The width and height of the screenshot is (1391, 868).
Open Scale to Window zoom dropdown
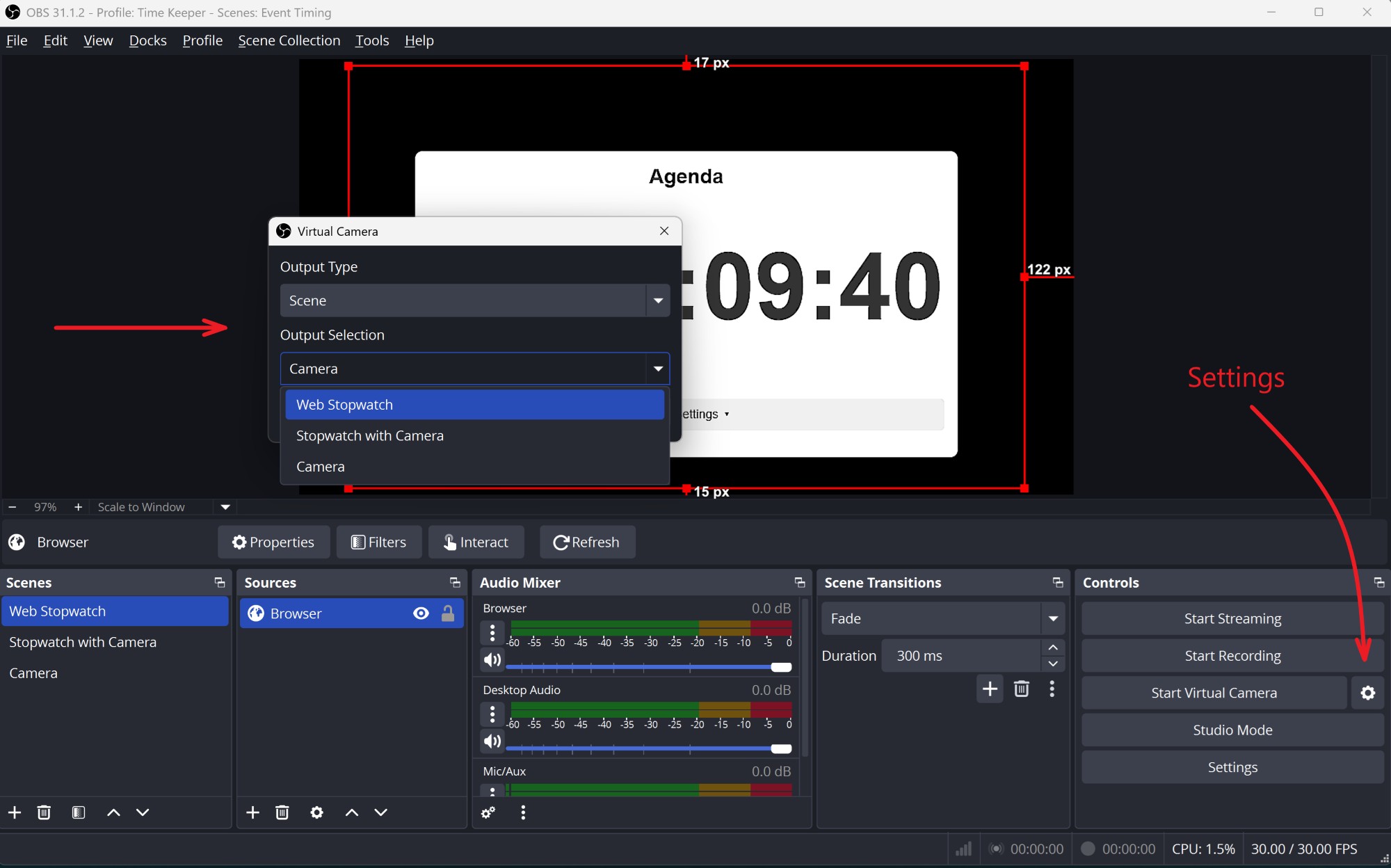click(225, 507)
